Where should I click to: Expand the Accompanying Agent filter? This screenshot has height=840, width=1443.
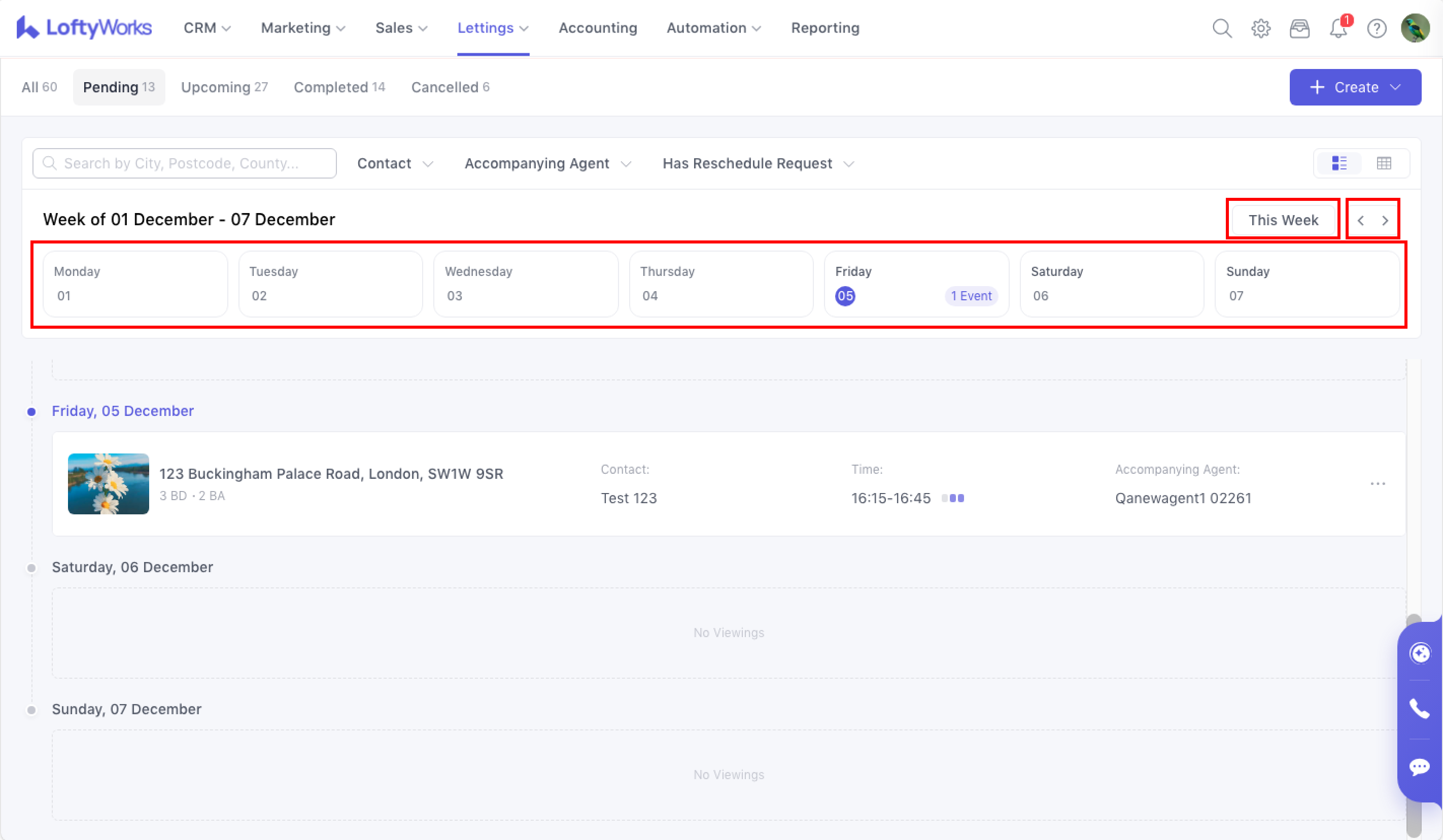(547, 164)
